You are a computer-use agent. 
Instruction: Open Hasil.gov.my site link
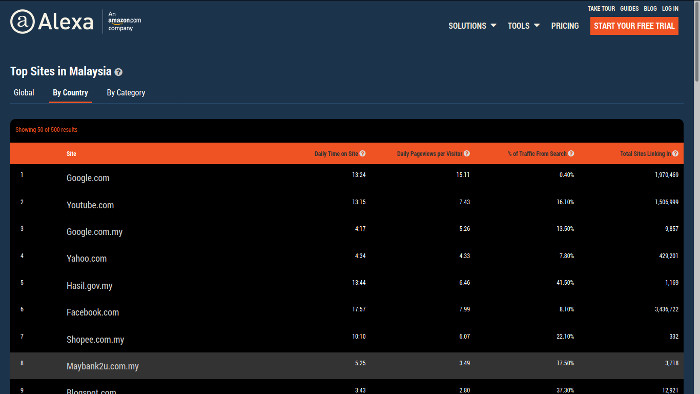89,286
